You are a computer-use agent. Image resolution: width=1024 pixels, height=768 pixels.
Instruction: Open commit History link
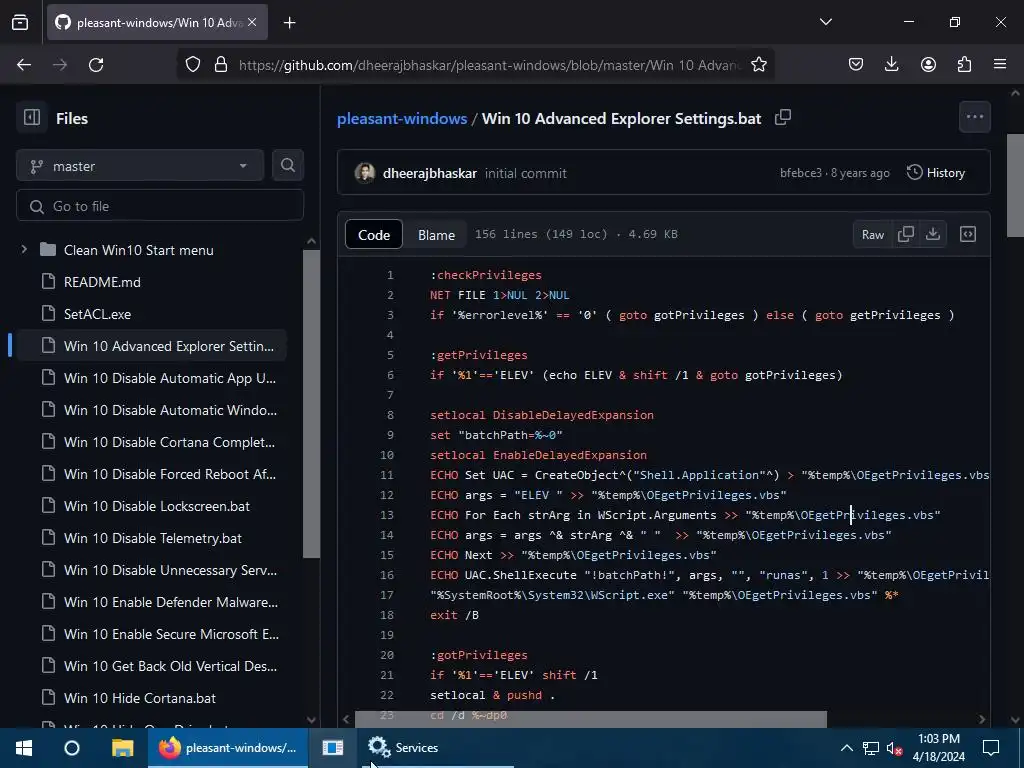tap(936, 172)
